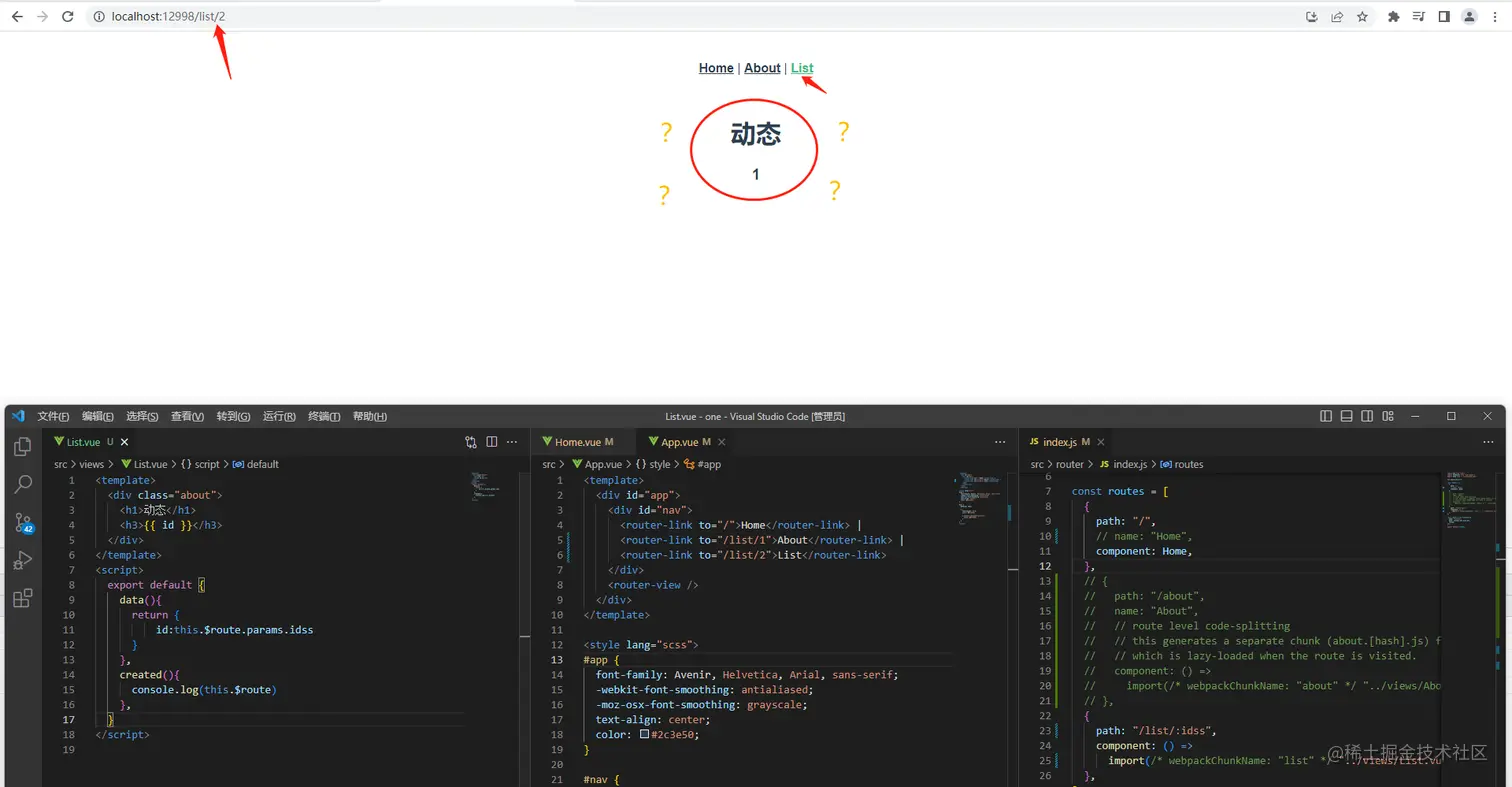Click 'routes' symbol in index.js breadcrumb
This screenshot has height=787, width=1512.
coord(1189,464)
